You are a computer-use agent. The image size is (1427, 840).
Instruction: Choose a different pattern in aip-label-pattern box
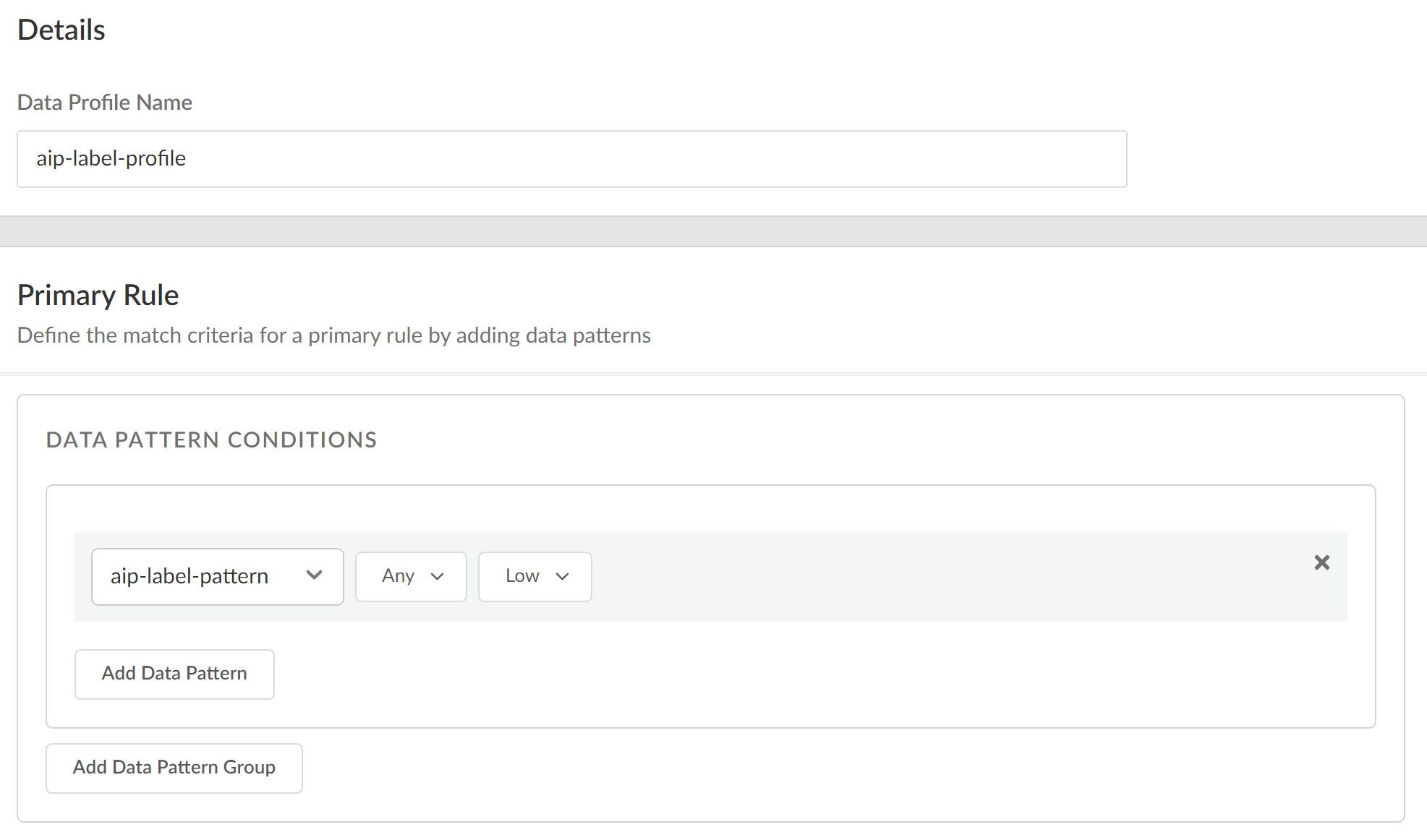click(216, 576)
